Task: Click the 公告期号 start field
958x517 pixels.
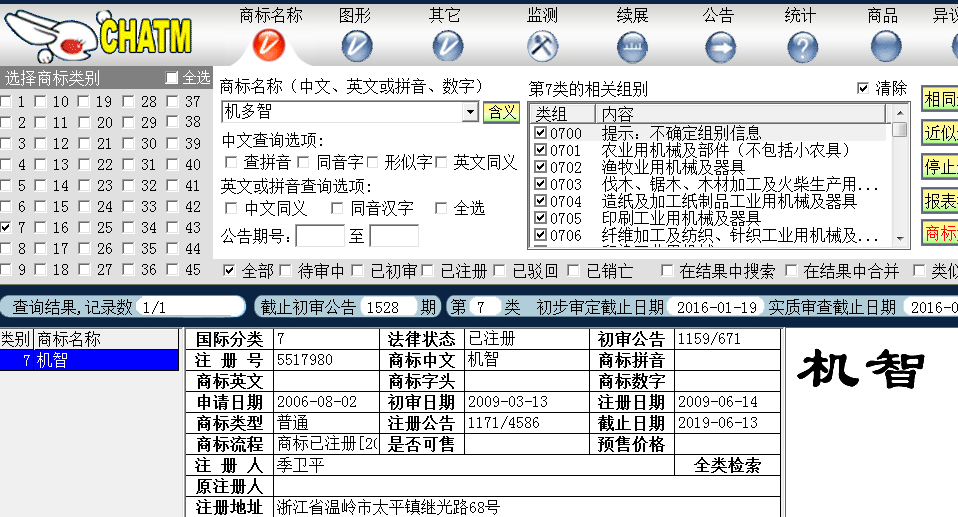Action: pyautogui.click(x=320, y=235)
